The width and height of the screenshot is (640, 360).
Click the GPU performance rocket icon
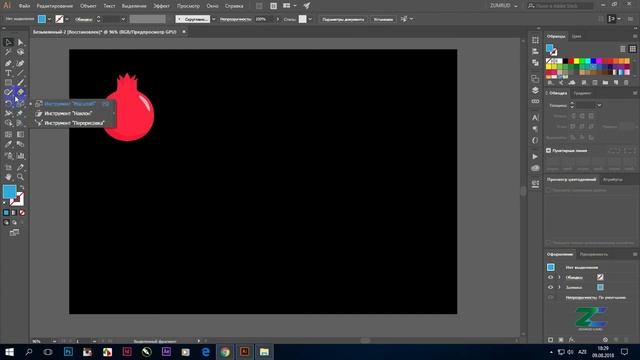[x=307, y=6]
